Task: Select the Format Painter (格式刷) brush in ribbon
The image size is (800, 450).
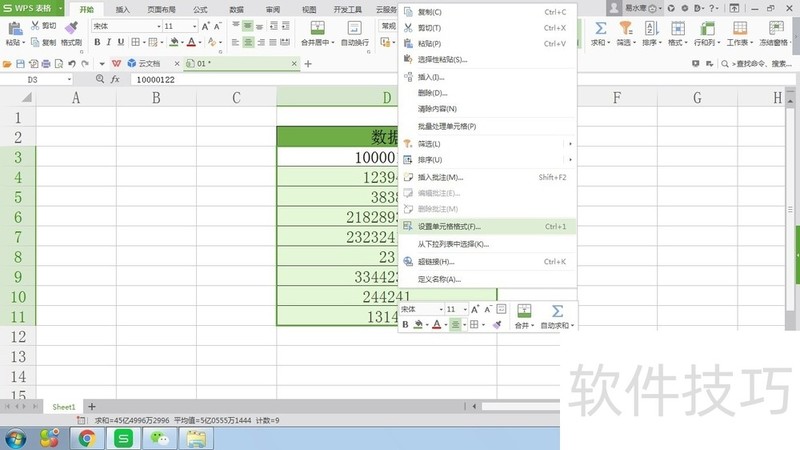Action: (71, 28)
